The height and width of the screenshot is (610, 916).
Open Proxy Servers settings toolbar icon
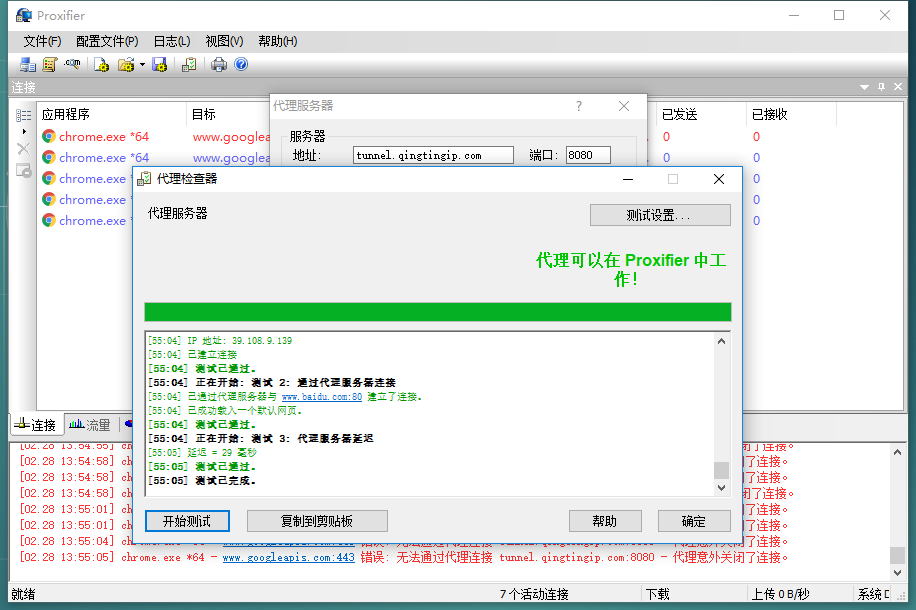[x=27, y=64]
